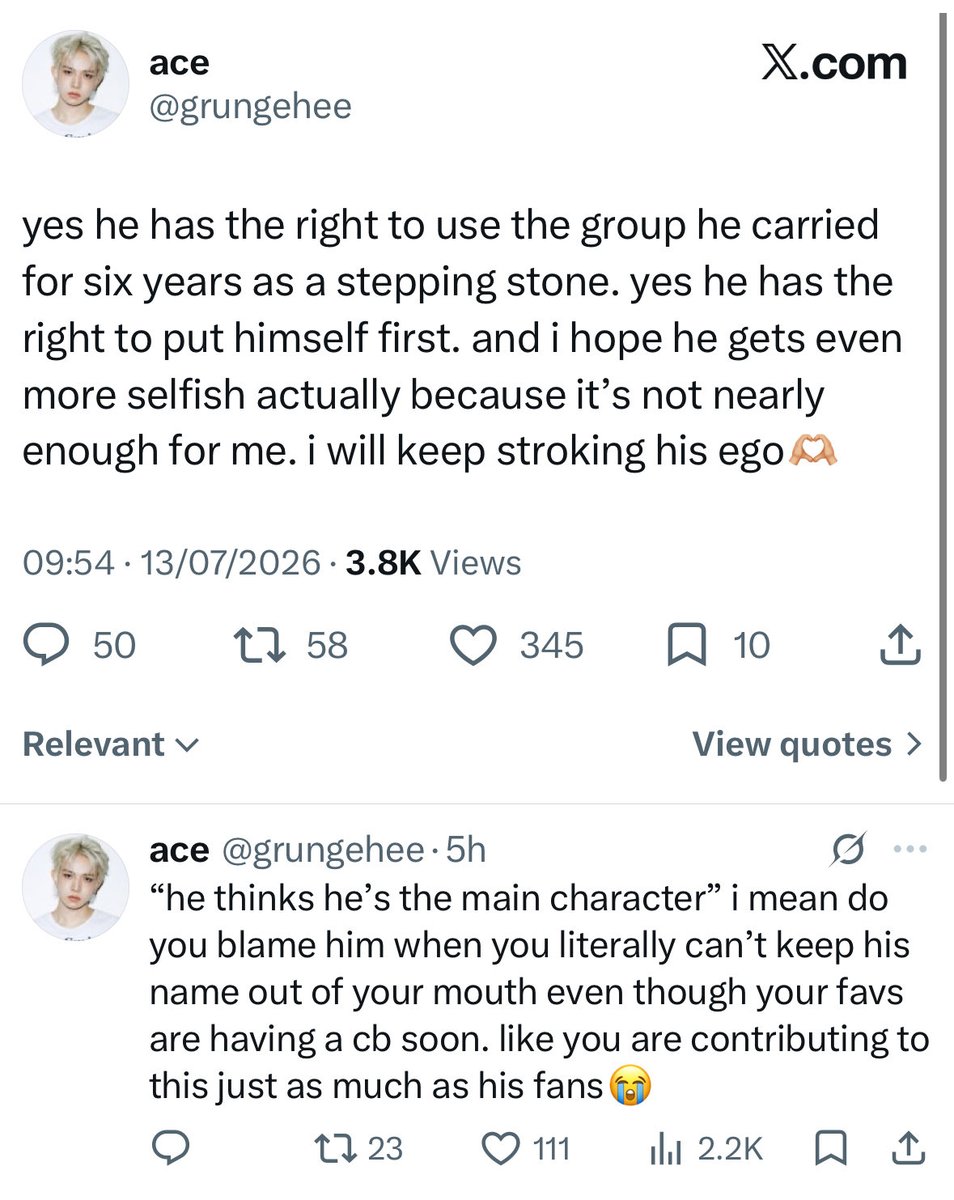
Task: Open replies on the main post
Action: (79, 645)
